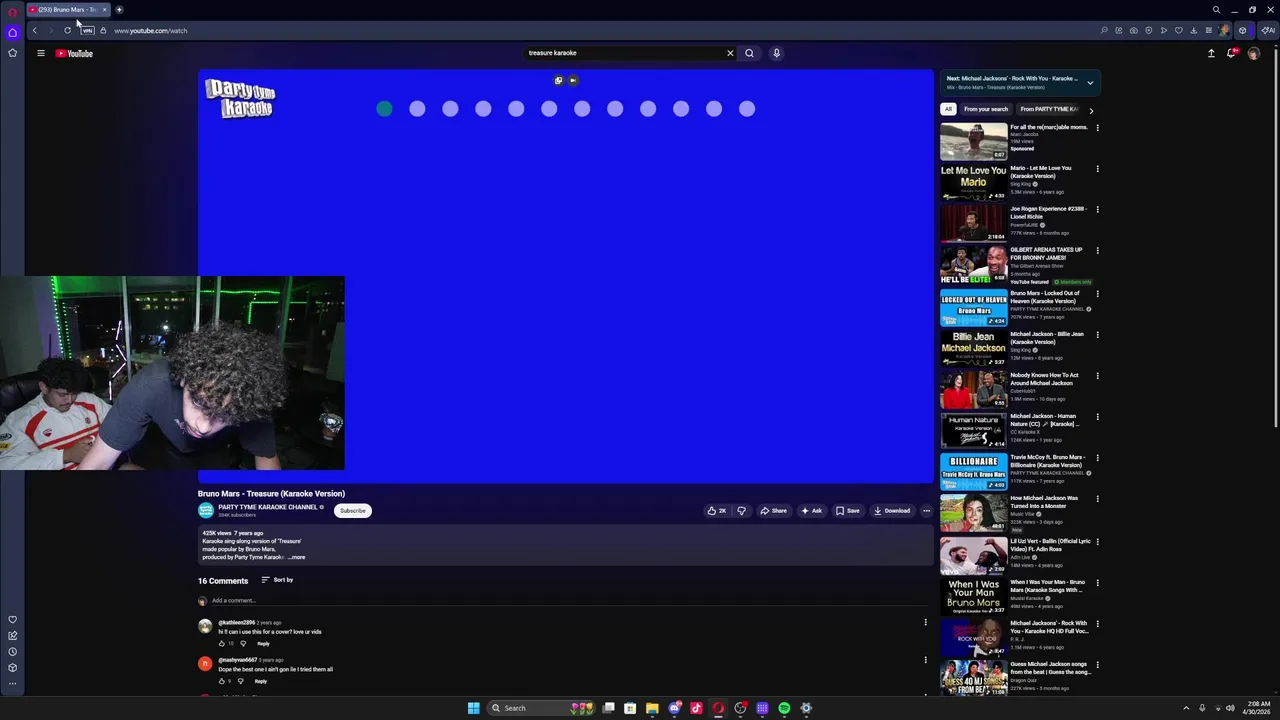Dislike the video with thumbs-down

(741, 511)
